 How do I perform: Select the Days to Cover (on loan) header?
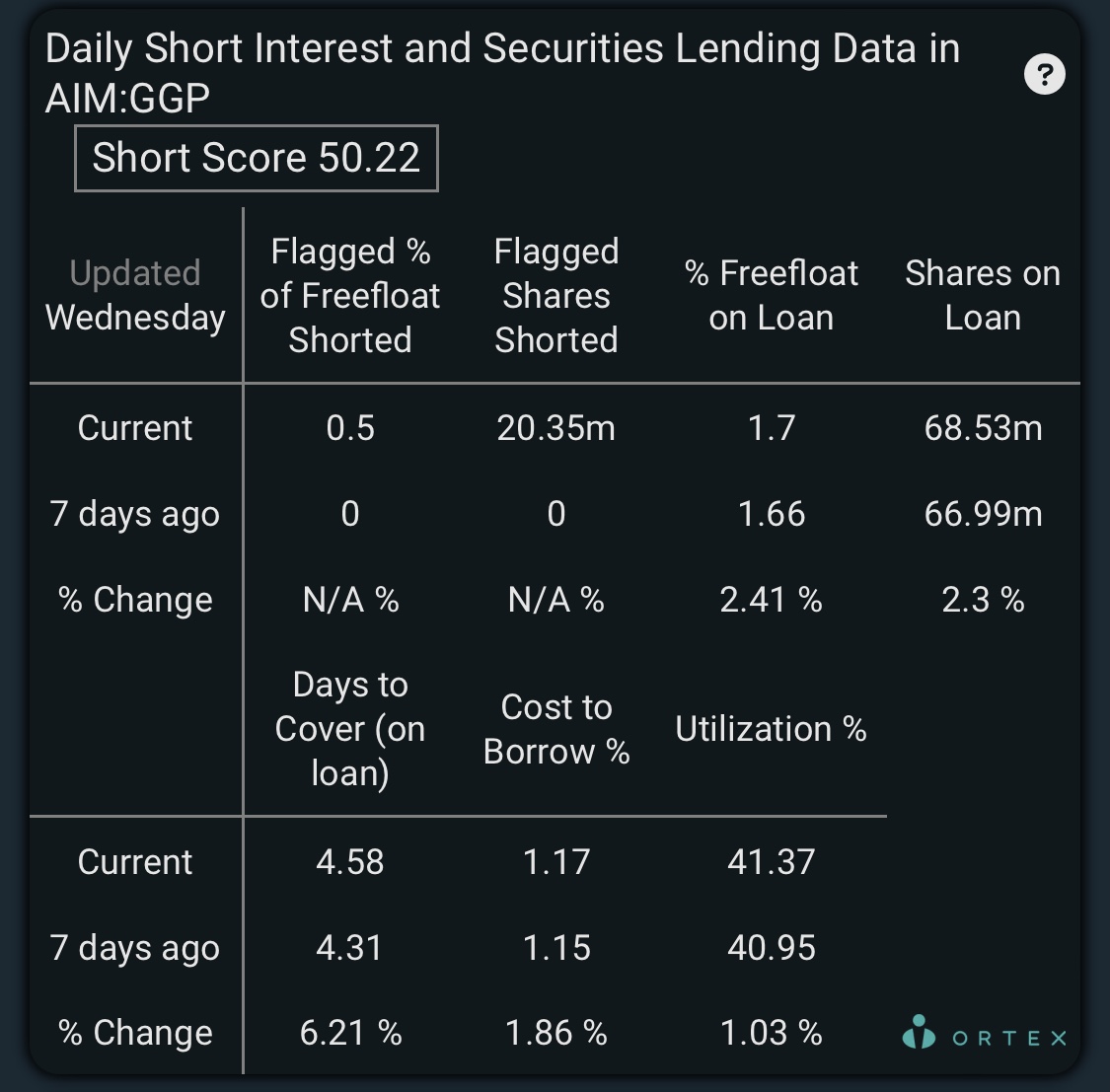(350, 729)
